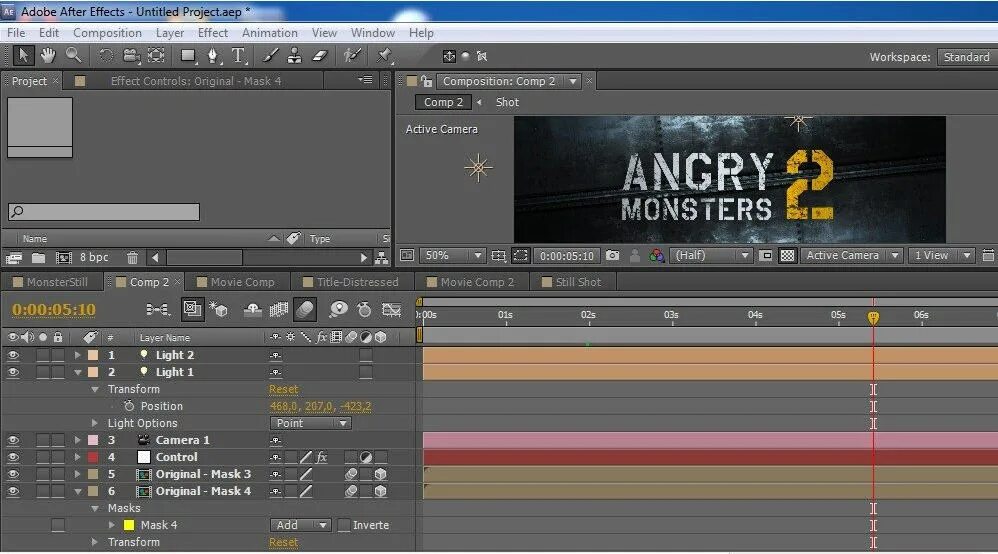This screenshot has height=554, width=998.
Task: Create new composition icon in Project panel
Action: pyautogui.click(x=64, y=258)
